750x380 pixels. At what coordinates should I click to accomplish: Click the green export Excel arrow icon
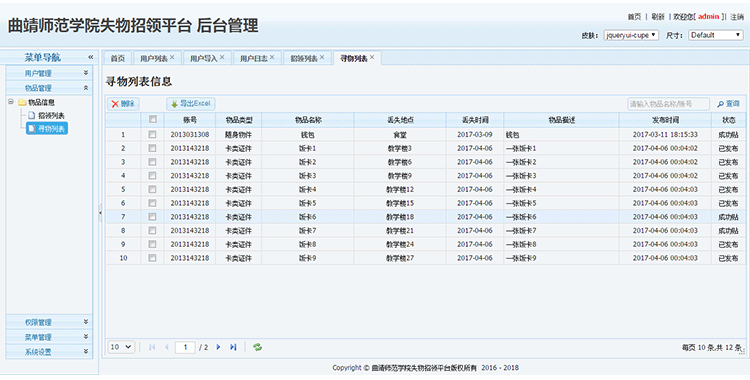coord(175,104)
